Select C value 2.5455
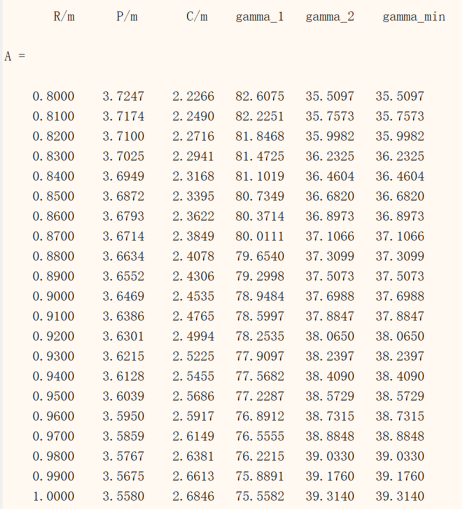The image size is (462, 509). [x=193, y=376]
